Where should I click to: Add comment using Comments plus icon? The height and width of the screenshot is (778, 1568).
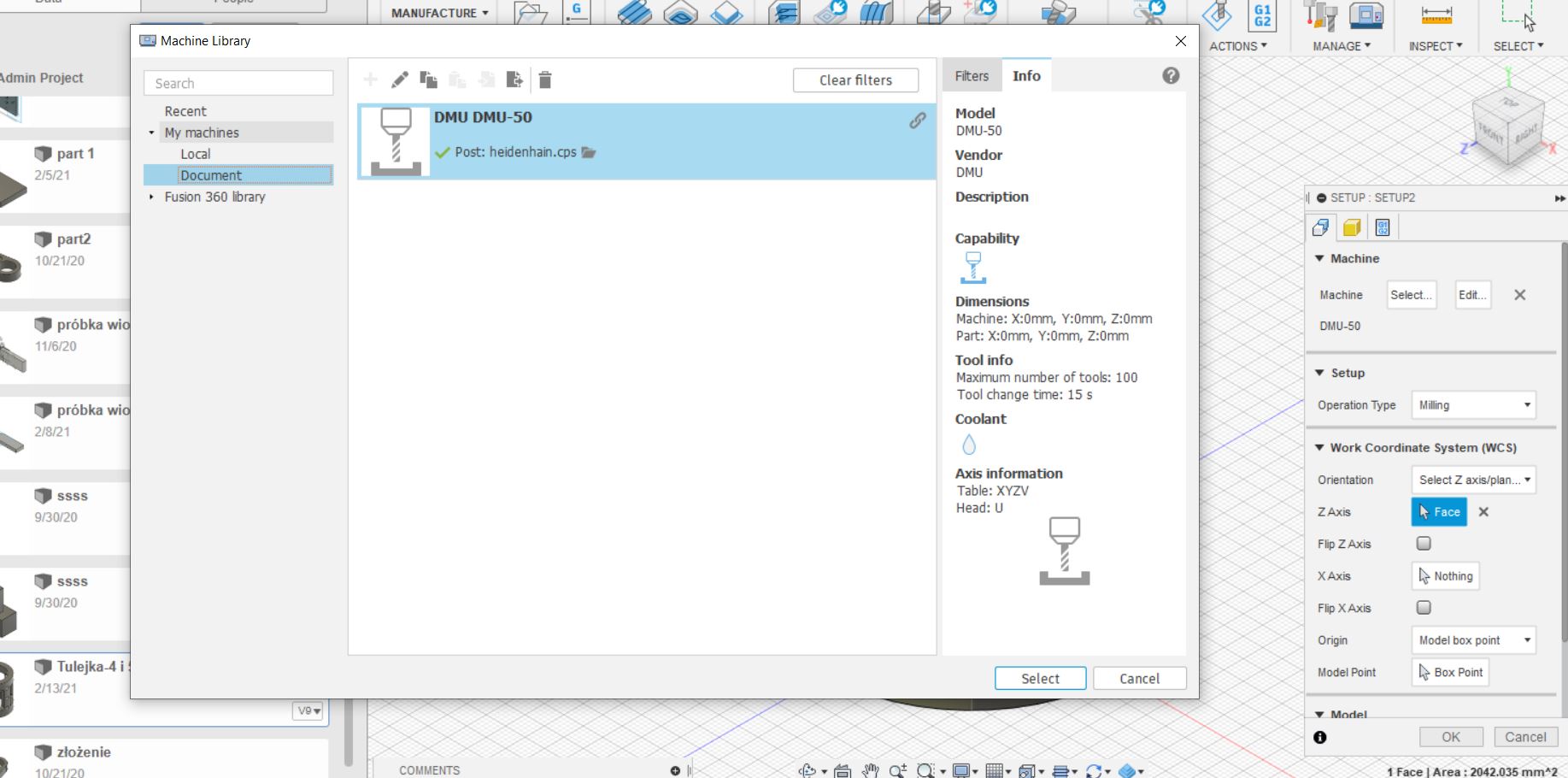tap(675, 771)
